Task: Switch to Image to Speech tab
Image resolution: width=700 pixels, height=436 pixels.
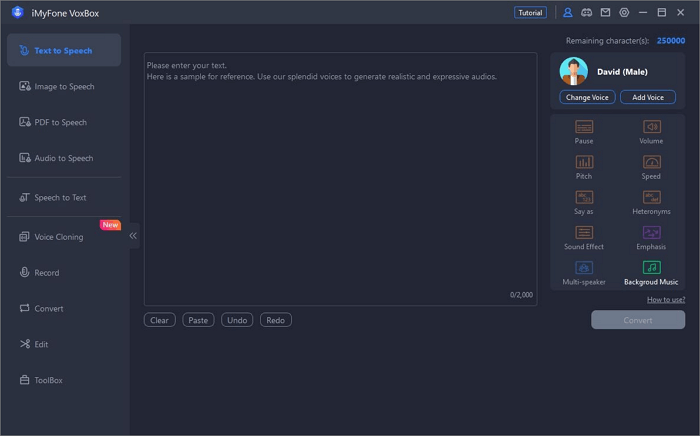Action: pos(64,87)
